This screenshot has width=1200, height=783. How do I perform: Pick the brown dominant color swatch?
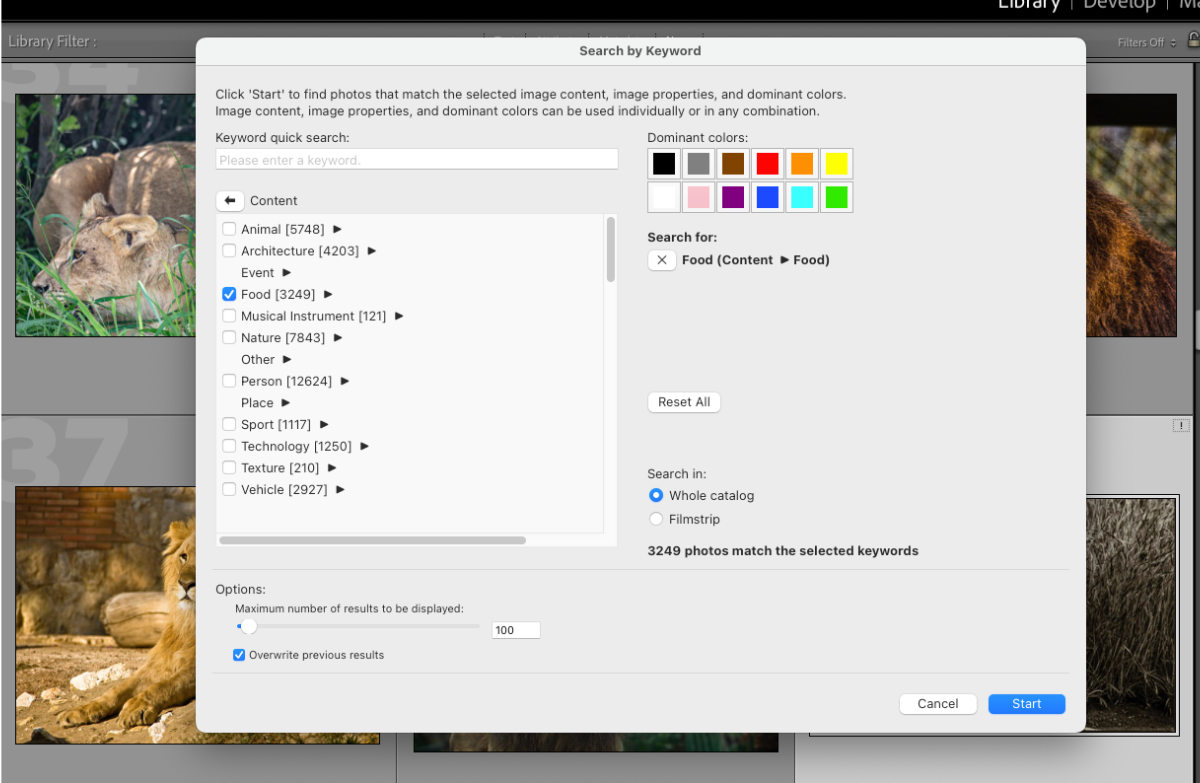click(x=733, y=164)
